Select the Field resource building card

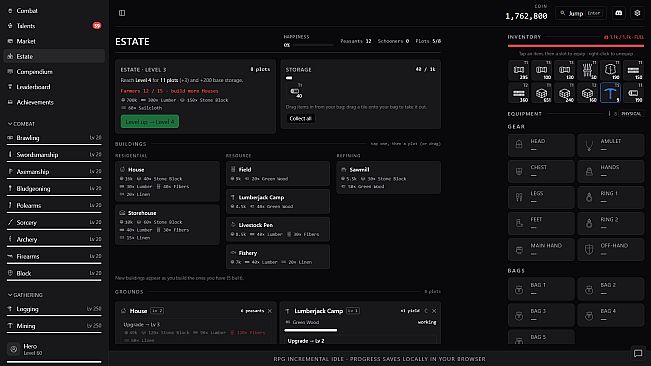click(x=278, y=173)
